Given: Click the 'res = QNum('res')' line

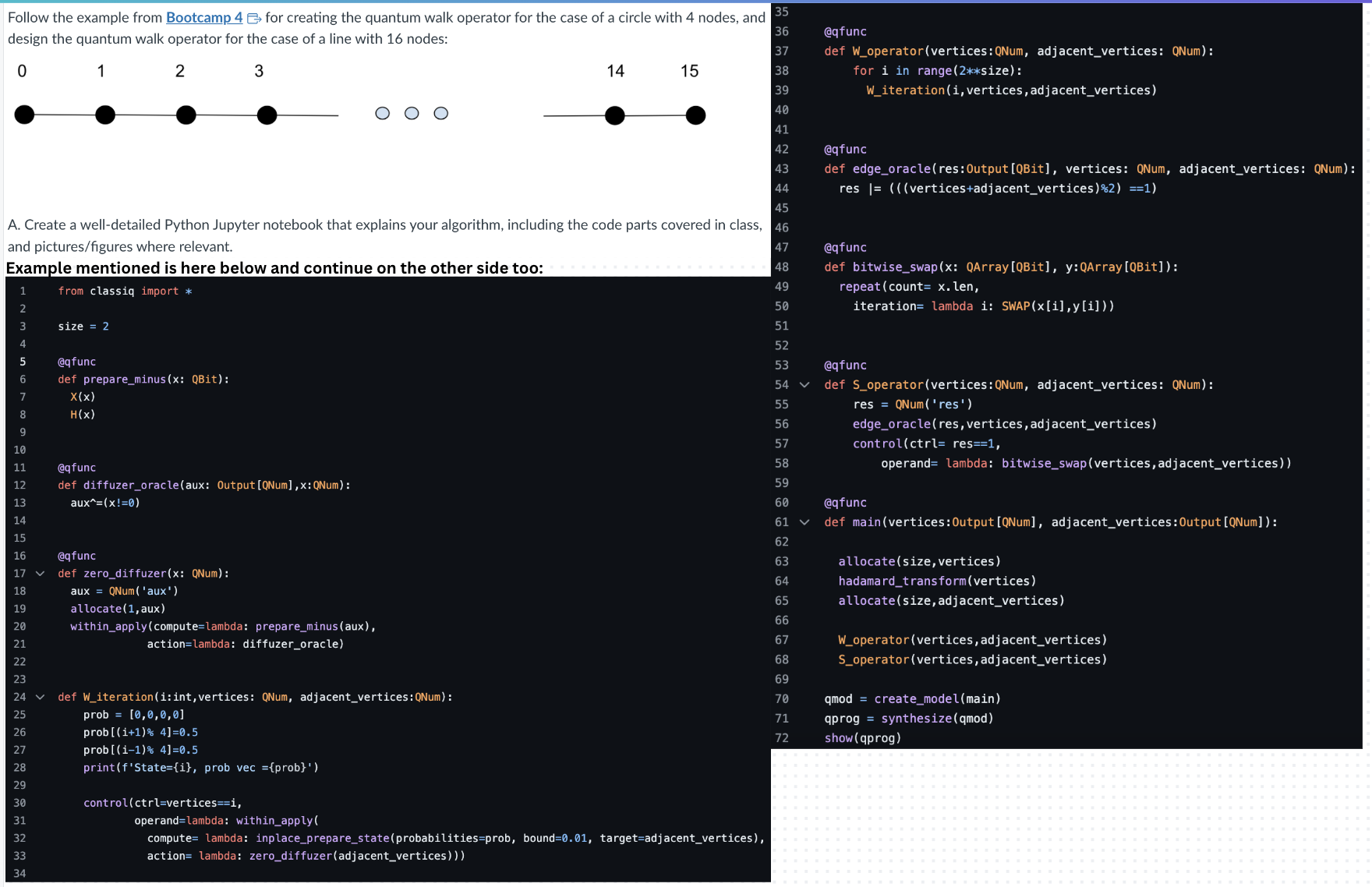Looking at the screenshot, I should pos(913,405).
